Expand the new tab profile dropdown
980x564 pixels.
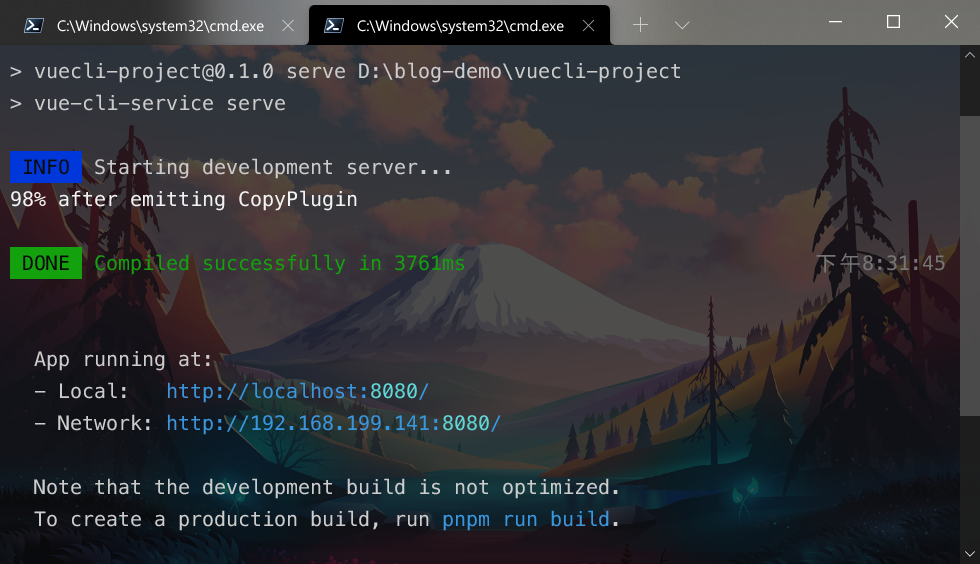pyautogui.click(x=682, y=25)
